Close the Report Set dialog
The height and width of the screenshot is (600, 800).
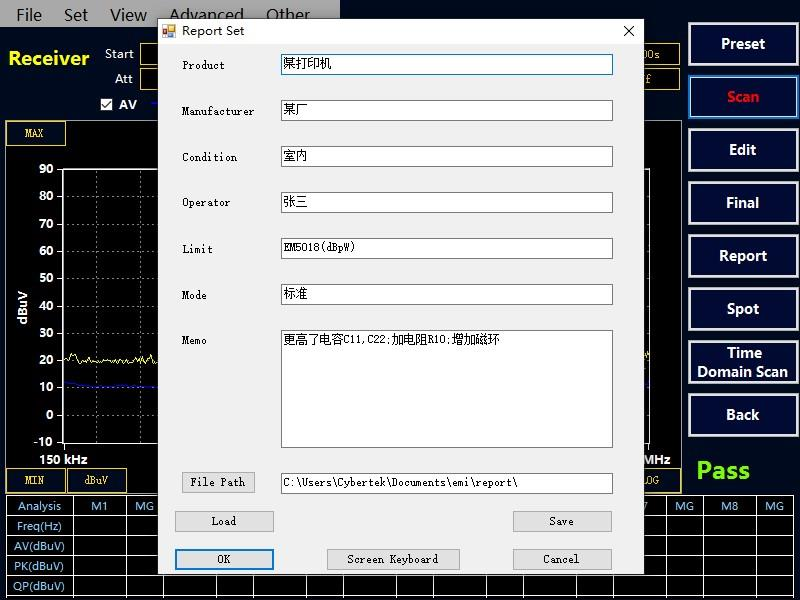coord(629,31)
